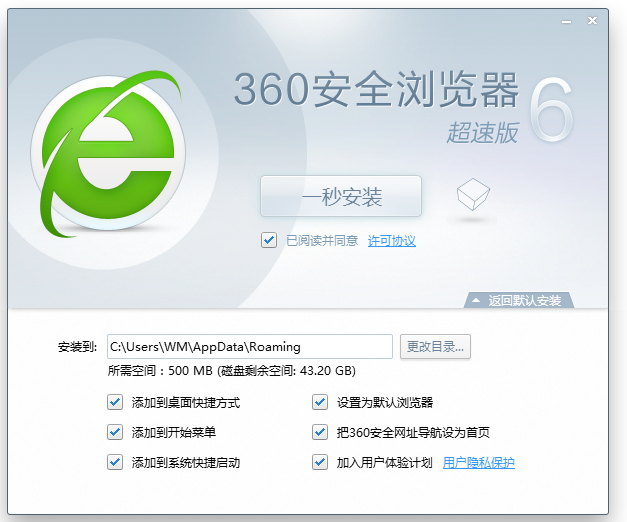
Task: Toggle 添加到系统快捷启动 checkbox
Action: (115, 462)
